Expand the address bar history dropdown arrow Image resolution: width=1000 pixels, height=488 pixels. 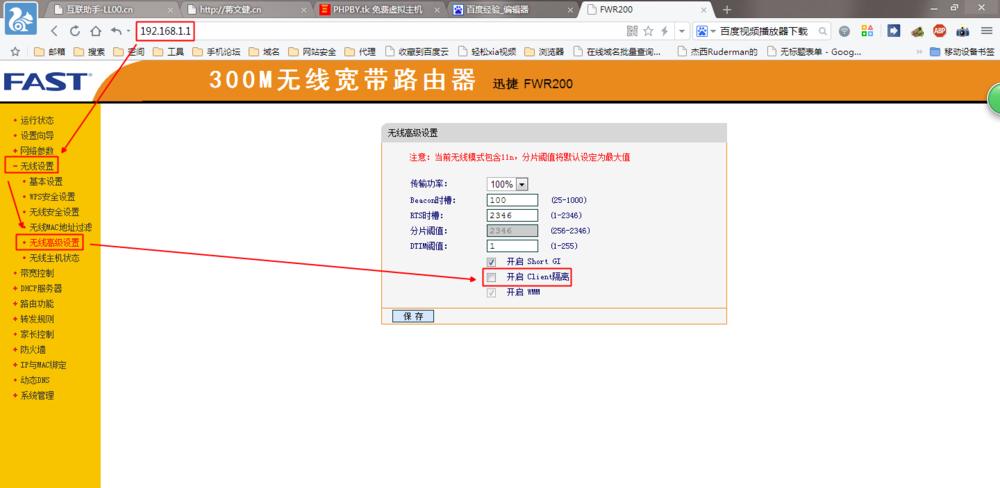point(682,31)
